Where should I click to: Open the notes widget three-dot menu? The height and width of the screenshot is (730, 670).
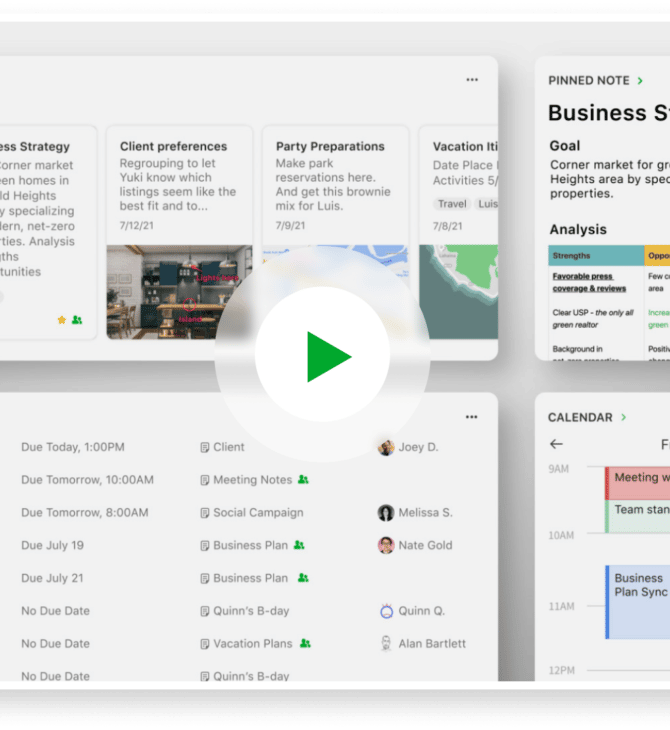472,80
